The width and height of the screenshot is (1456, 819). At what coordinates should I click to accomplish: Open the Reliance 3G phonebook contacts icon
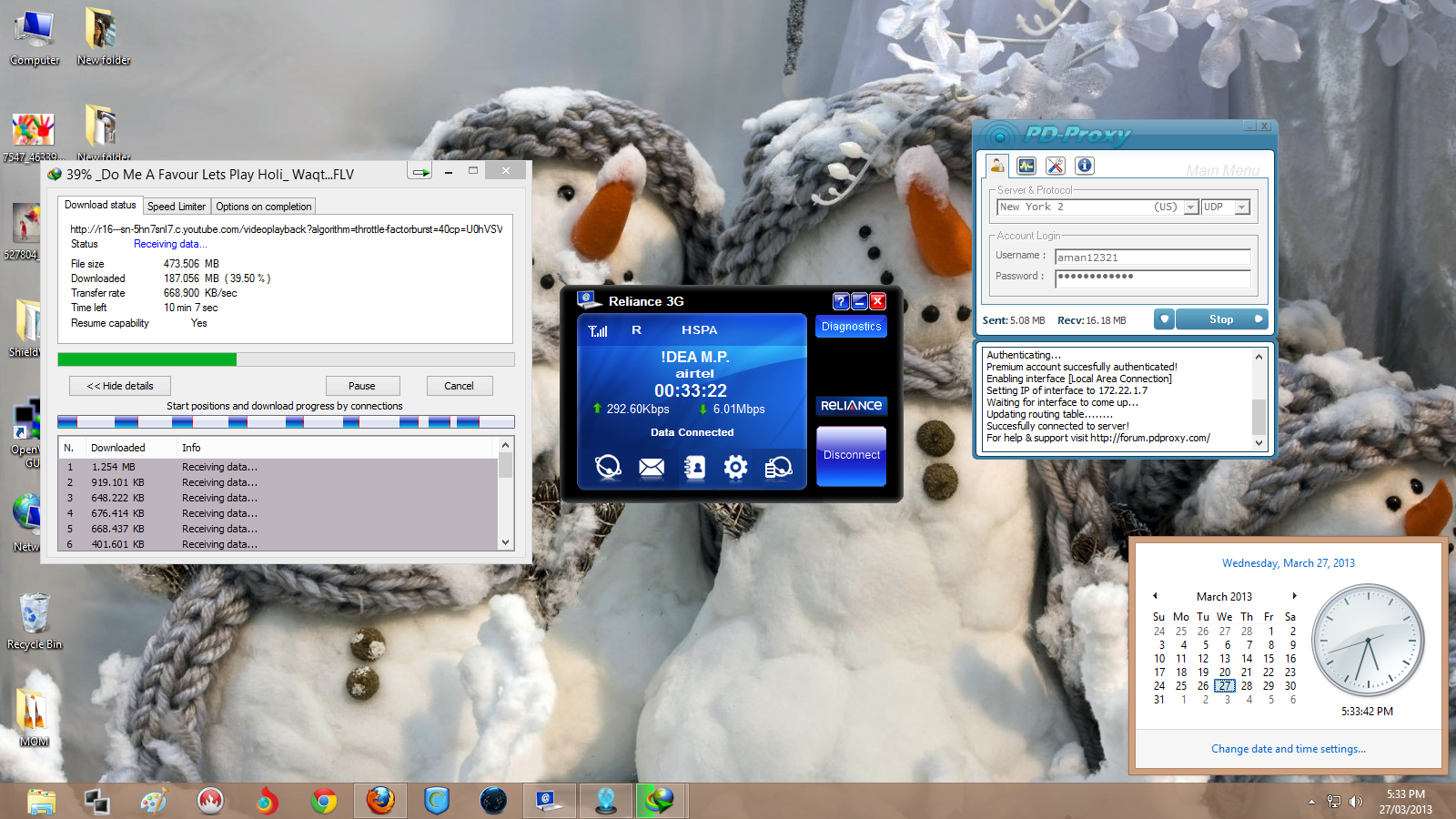point(693,468)
